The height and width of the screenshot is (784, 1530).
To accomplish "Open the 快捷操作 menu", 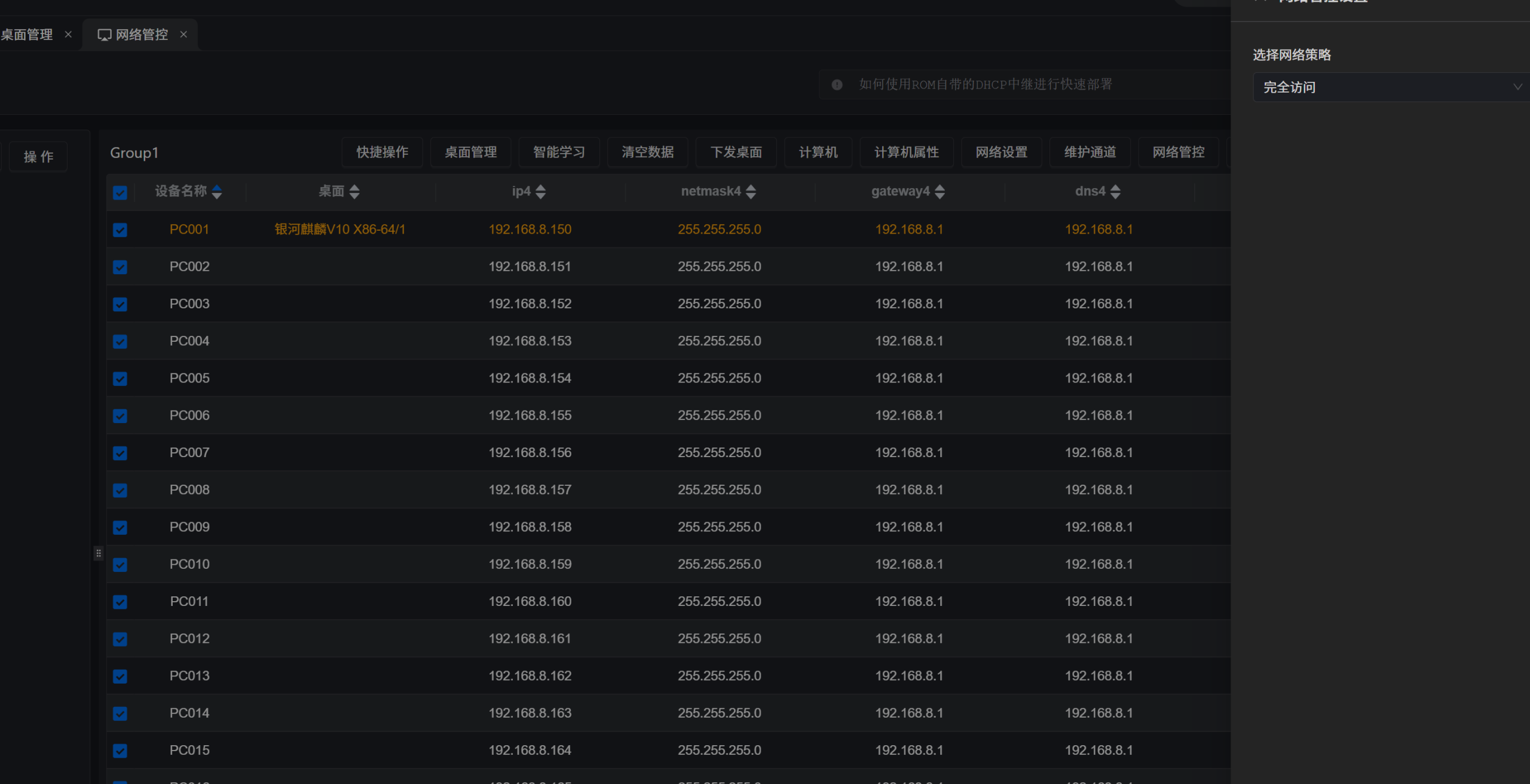I will click(382, 152).
